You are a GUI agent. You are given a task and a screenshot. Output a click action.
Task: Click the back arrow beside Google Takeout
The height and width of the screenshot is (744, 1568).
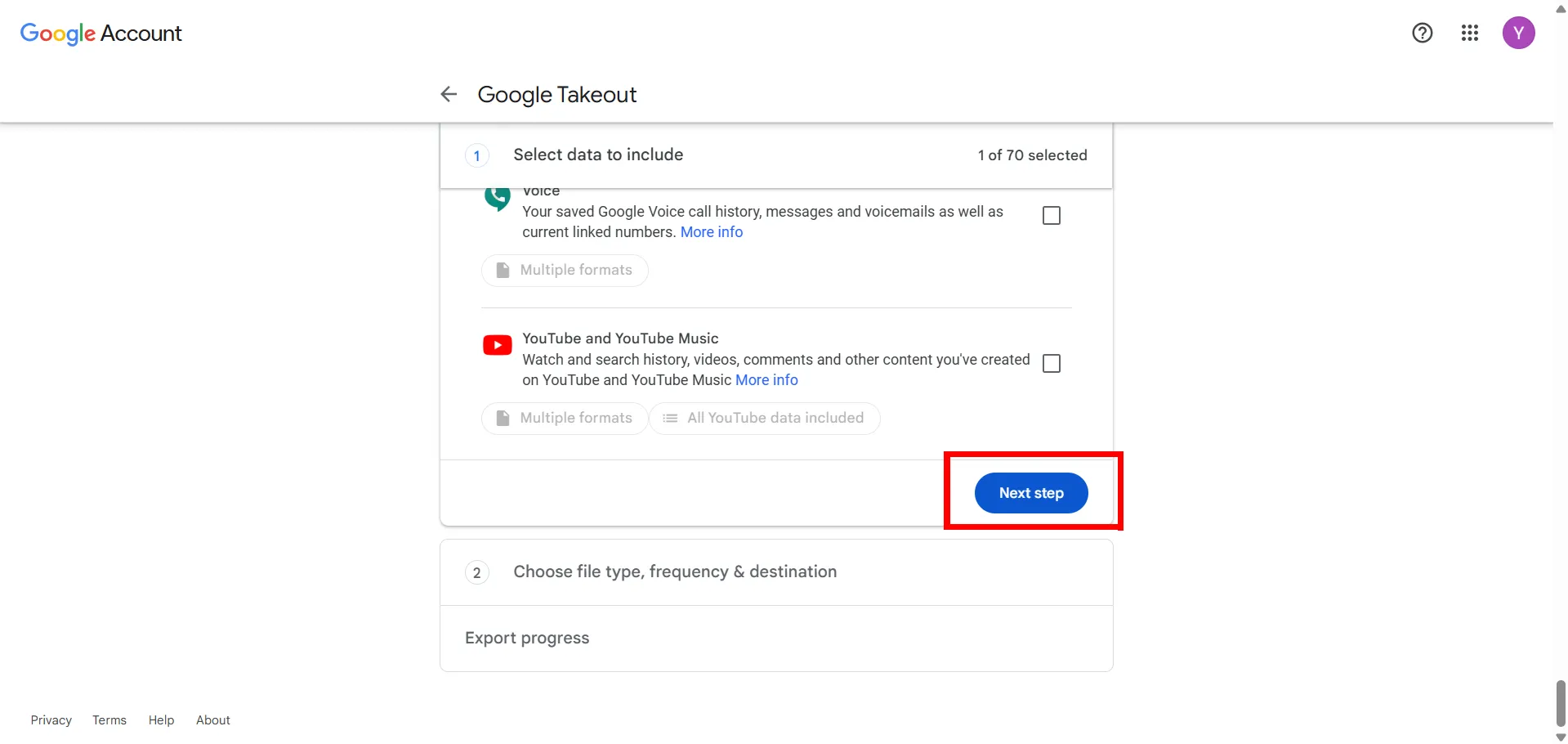click(x=448, y=94)
